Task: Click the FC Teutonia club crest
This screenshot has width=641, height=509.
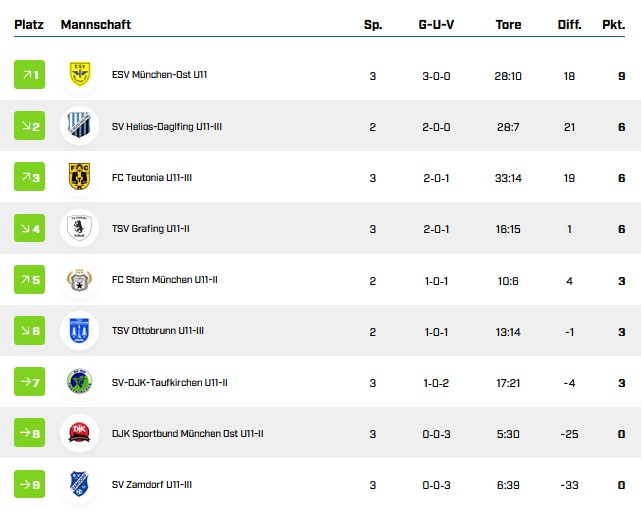Action: pos(79,177)
